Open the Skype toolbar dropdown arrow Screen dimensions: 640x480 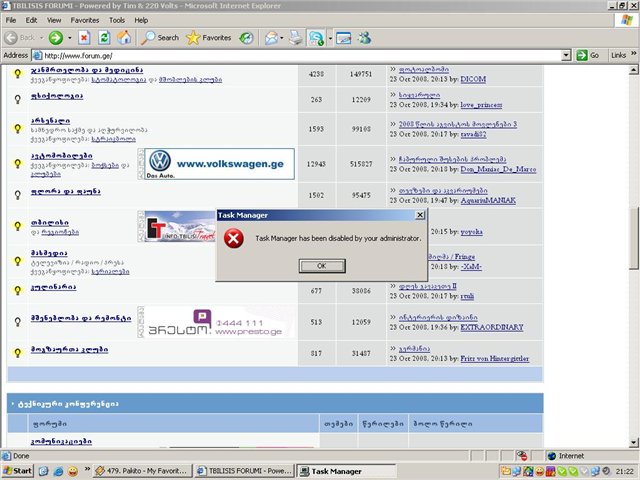click(x=330, y=38)
